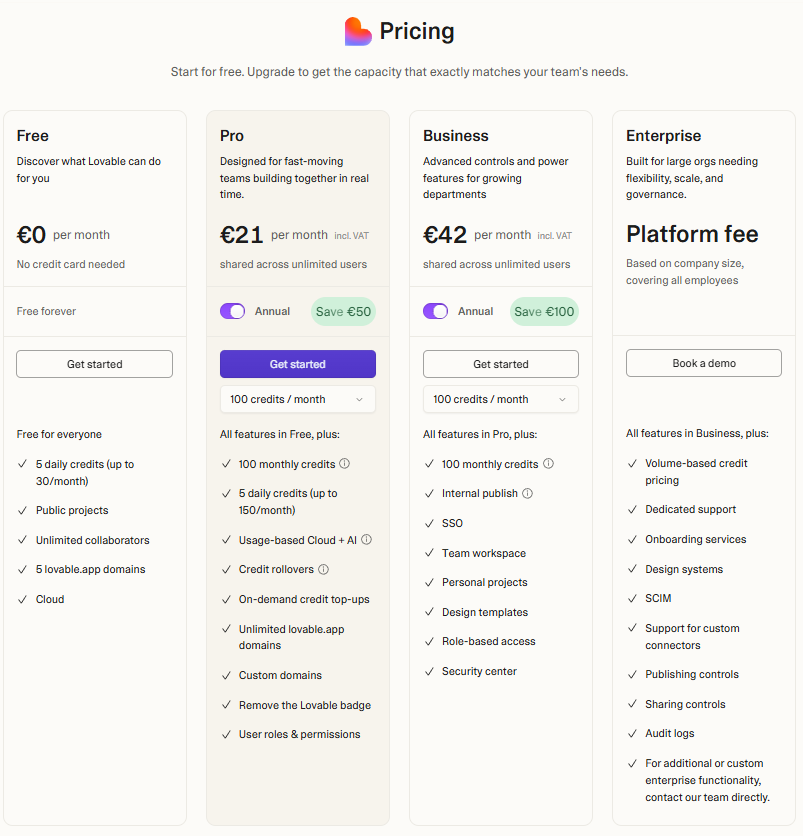Click Get started on the Business plan
This screenshot has width=803, height=836.
(x=500, y=364)
